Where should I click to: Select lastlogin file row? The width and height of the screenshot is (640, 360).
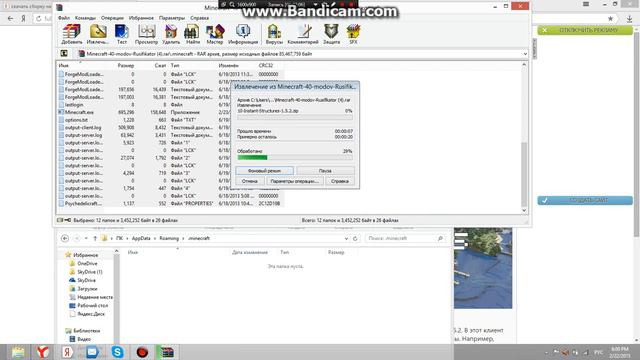coord(170,104)
